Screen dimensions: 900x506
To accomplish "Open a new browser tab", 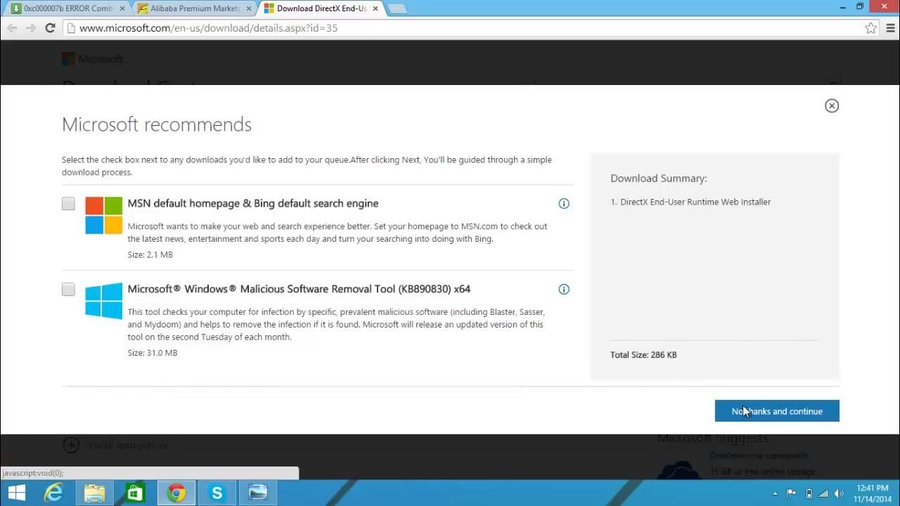I will 397,9.
